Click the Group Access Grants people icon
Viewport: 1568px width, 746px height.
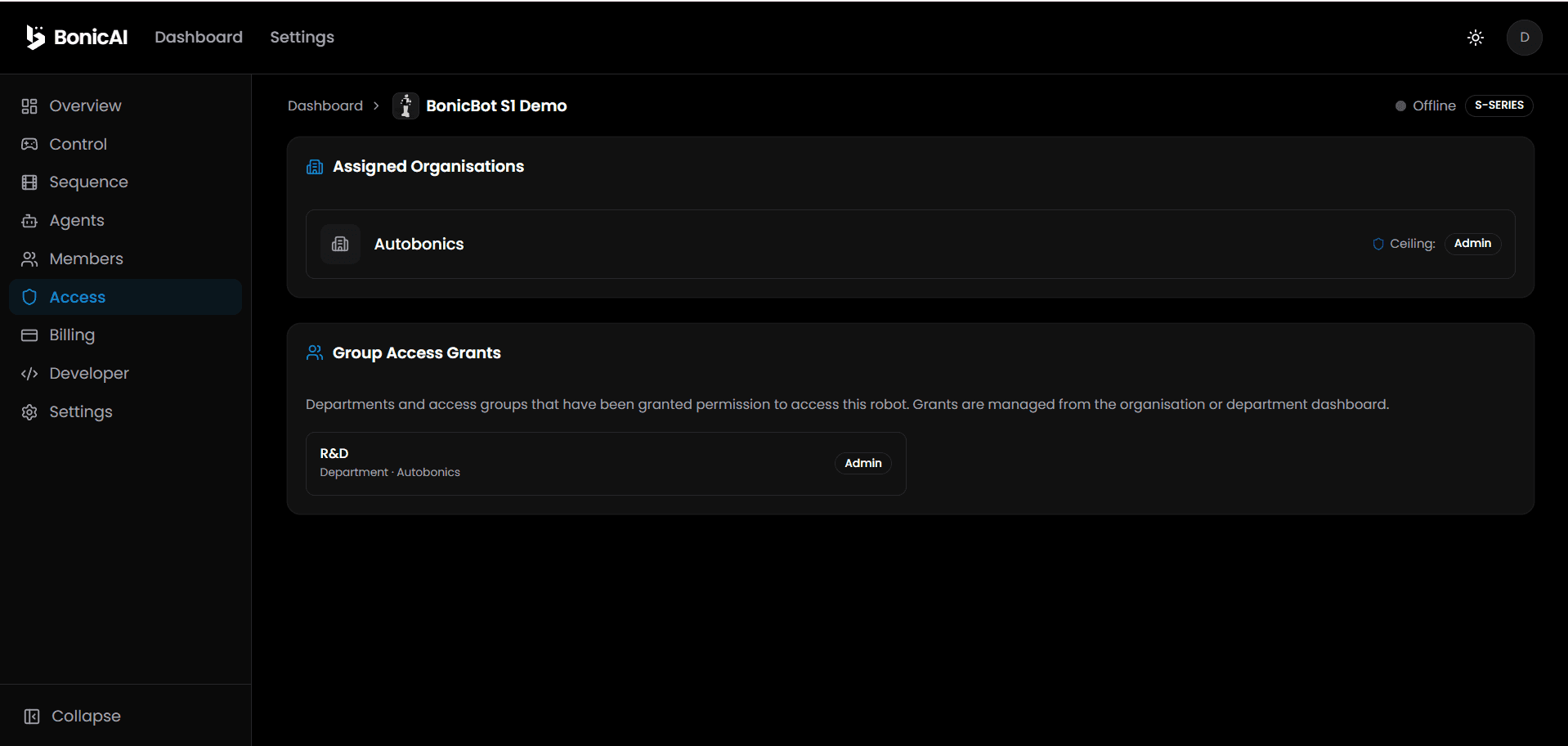(315, 353)
